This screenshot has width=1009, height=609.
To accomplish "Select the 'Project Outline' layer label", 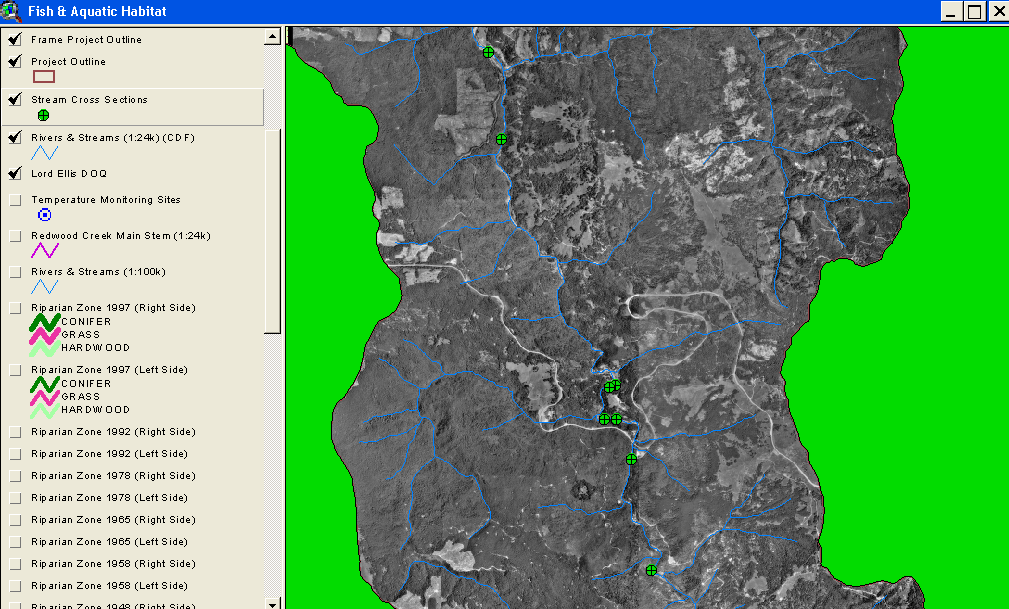I will (x=68, y=61).
